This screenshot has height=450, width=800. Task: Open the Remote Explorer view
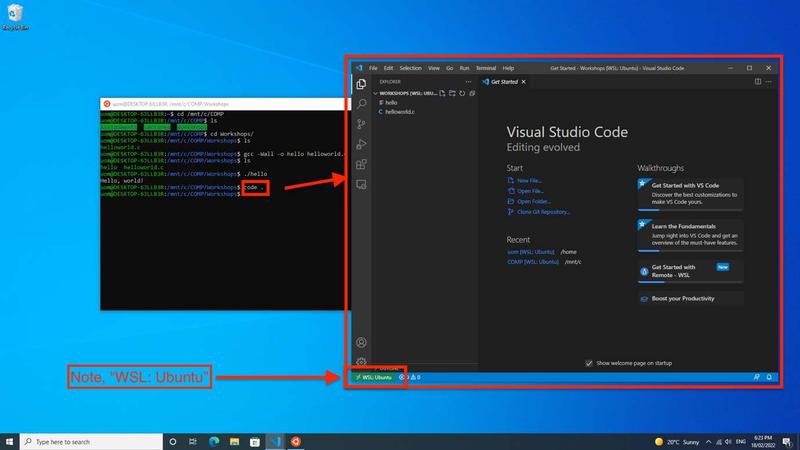pyautogui.click(x=361, y=184)
